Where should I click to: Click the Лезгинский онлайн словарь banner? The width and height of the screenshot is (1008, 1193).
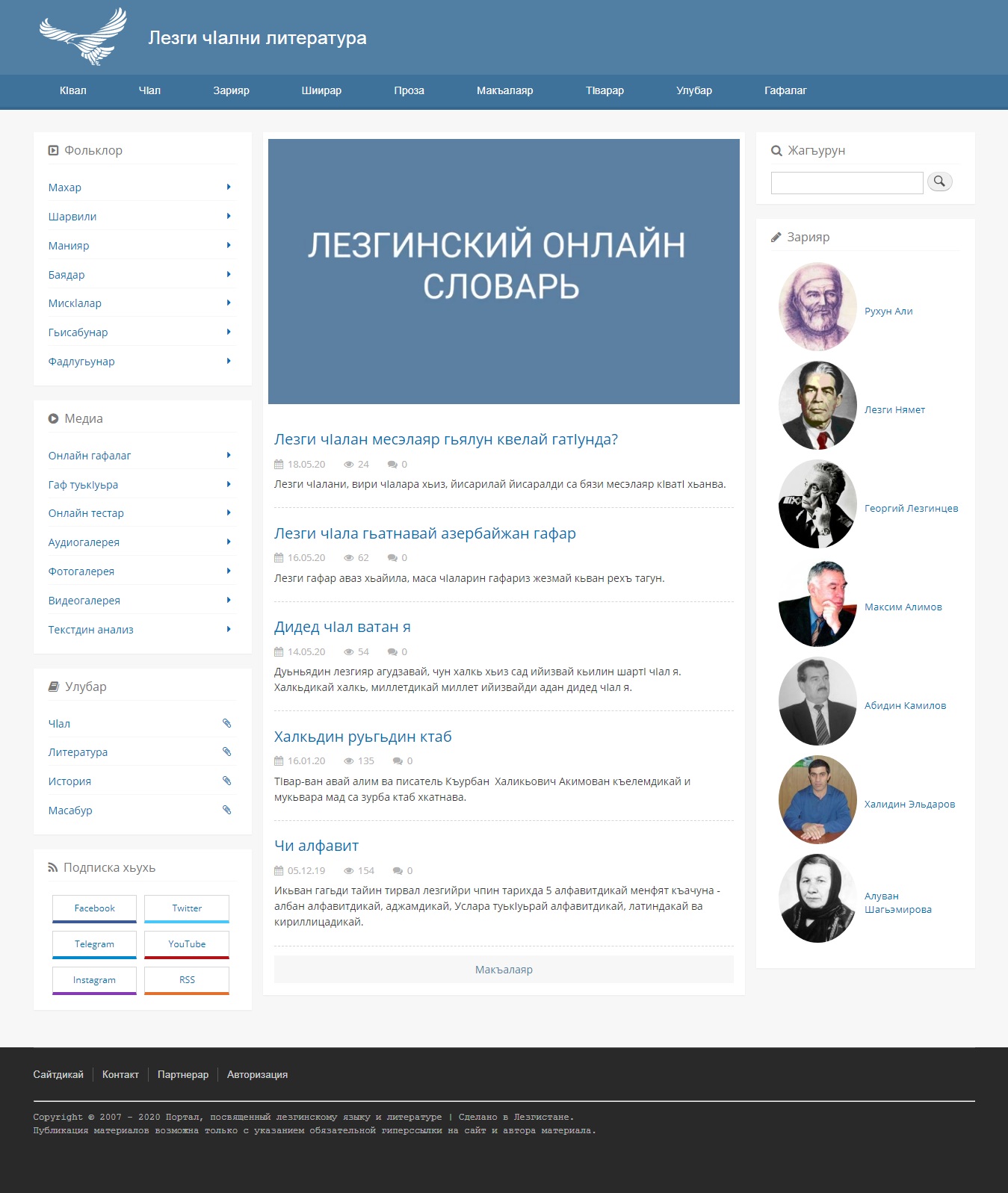504,271
